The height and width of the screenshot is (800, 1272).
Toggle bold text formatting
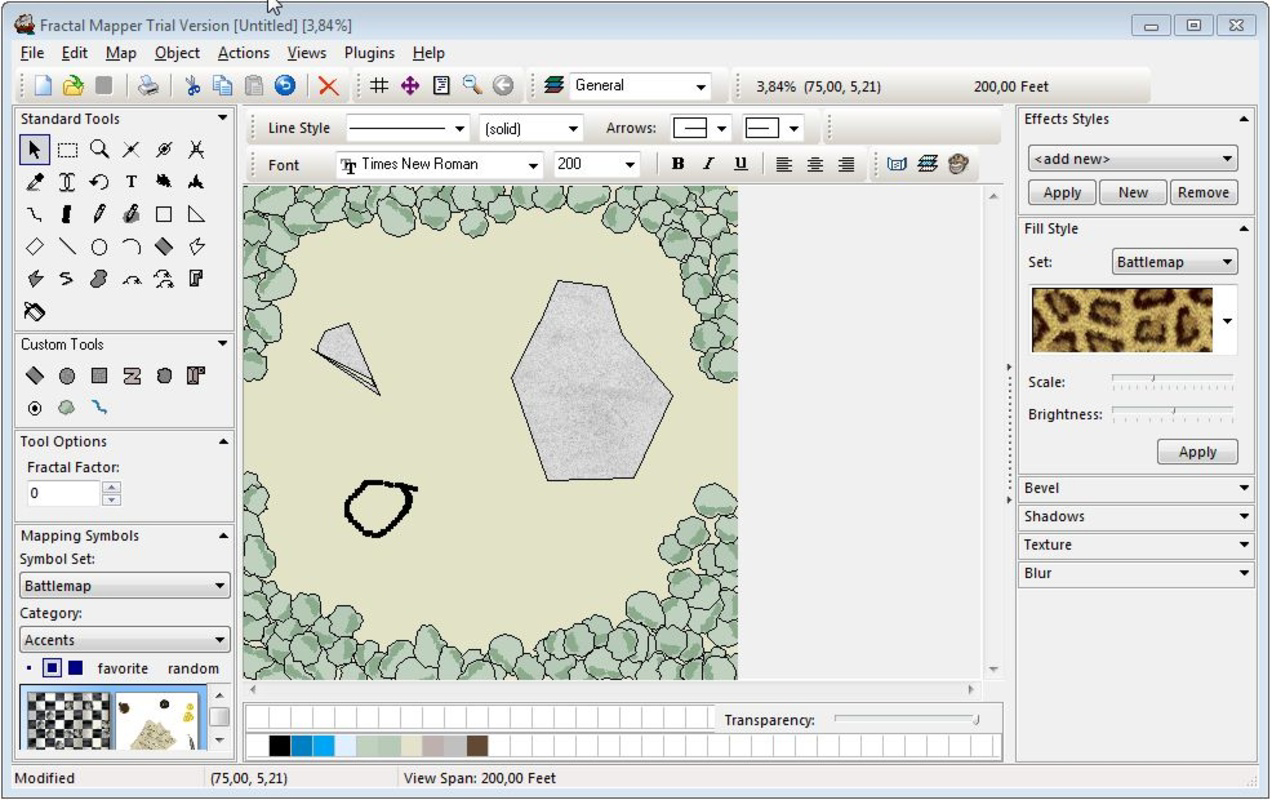(678, 165)
